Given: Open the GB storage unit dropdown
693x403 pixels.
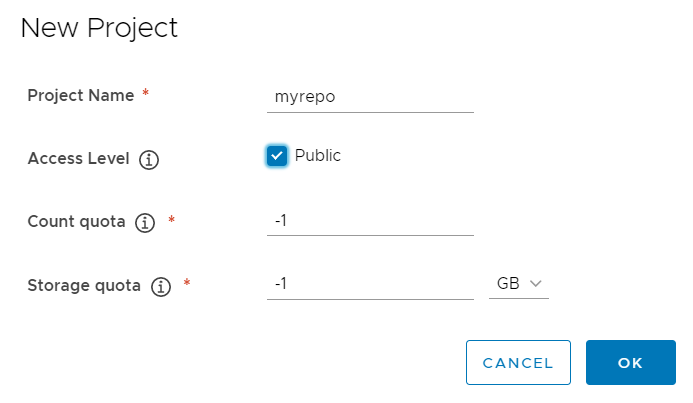Looking at the screenshot, I should tap(519, 284).
